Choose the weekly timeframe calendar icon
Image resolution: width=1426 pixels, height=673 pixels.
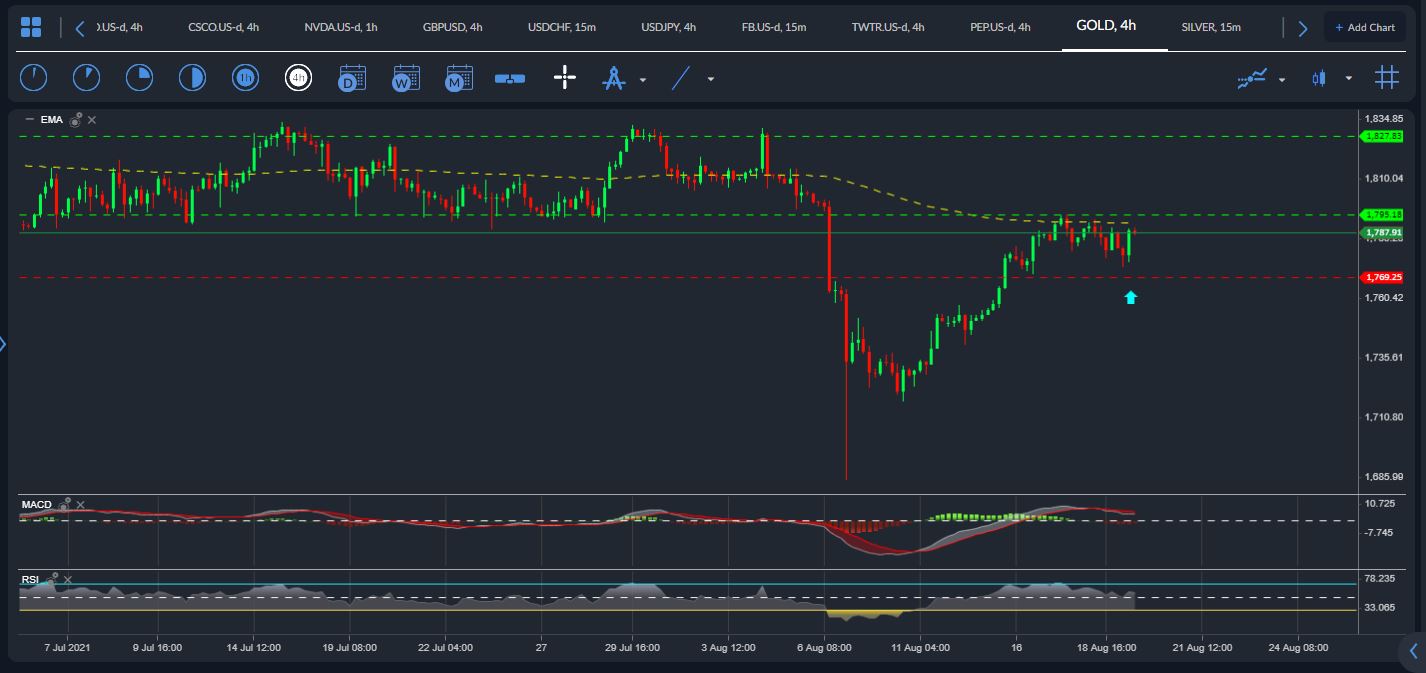click(x=405, y=78)
